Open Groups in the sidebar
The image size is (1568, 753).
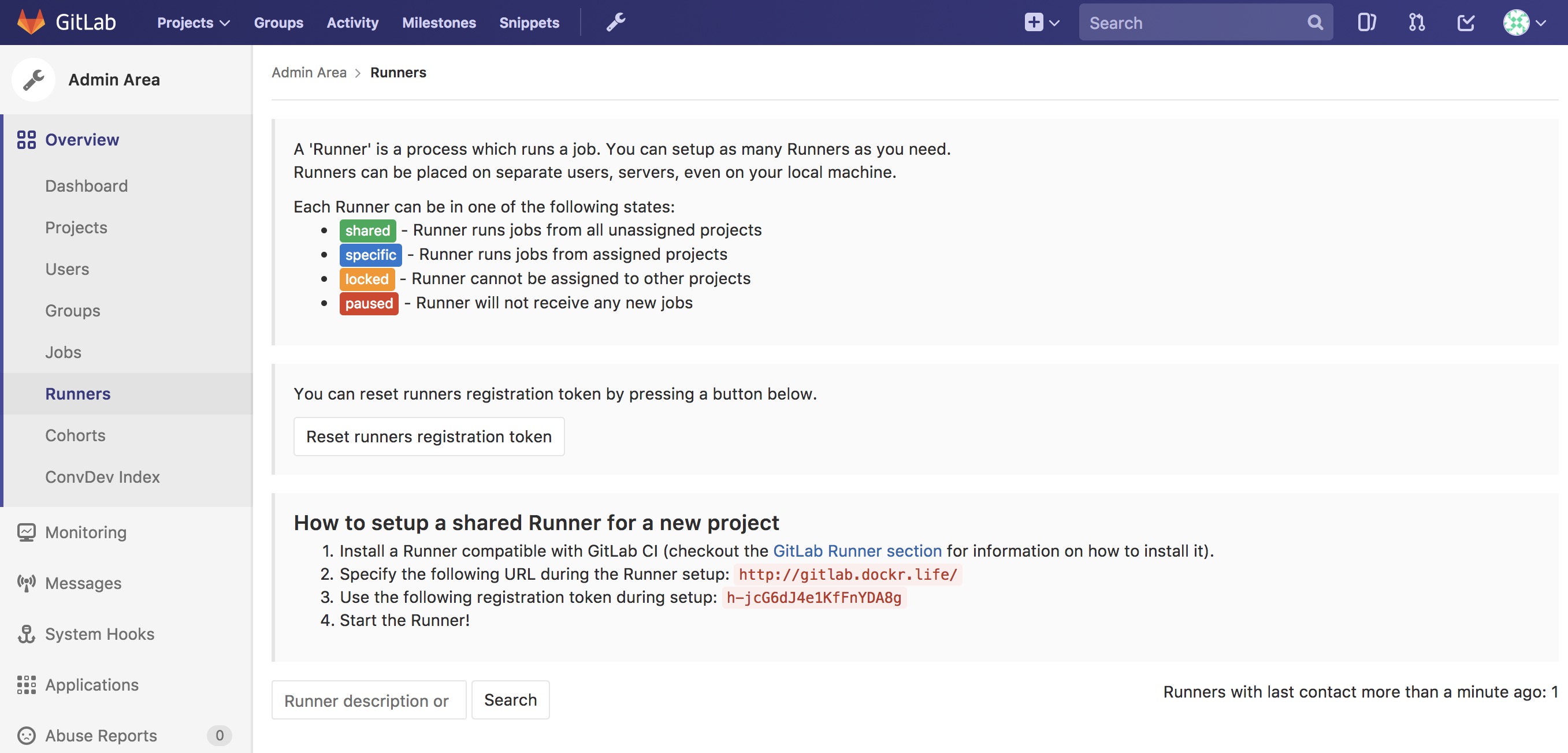[72, 310]
